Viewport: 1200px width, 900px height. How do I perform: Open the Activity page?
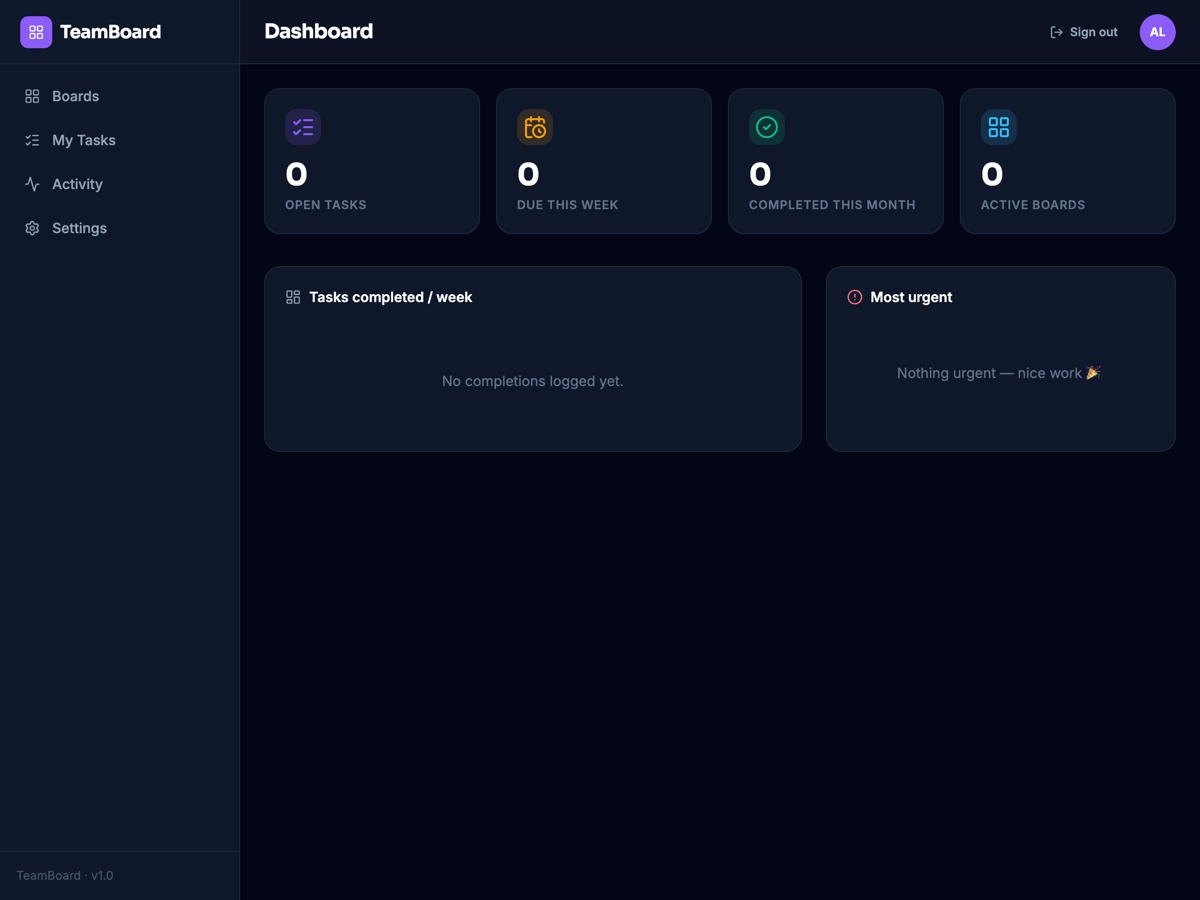[120, 184]
